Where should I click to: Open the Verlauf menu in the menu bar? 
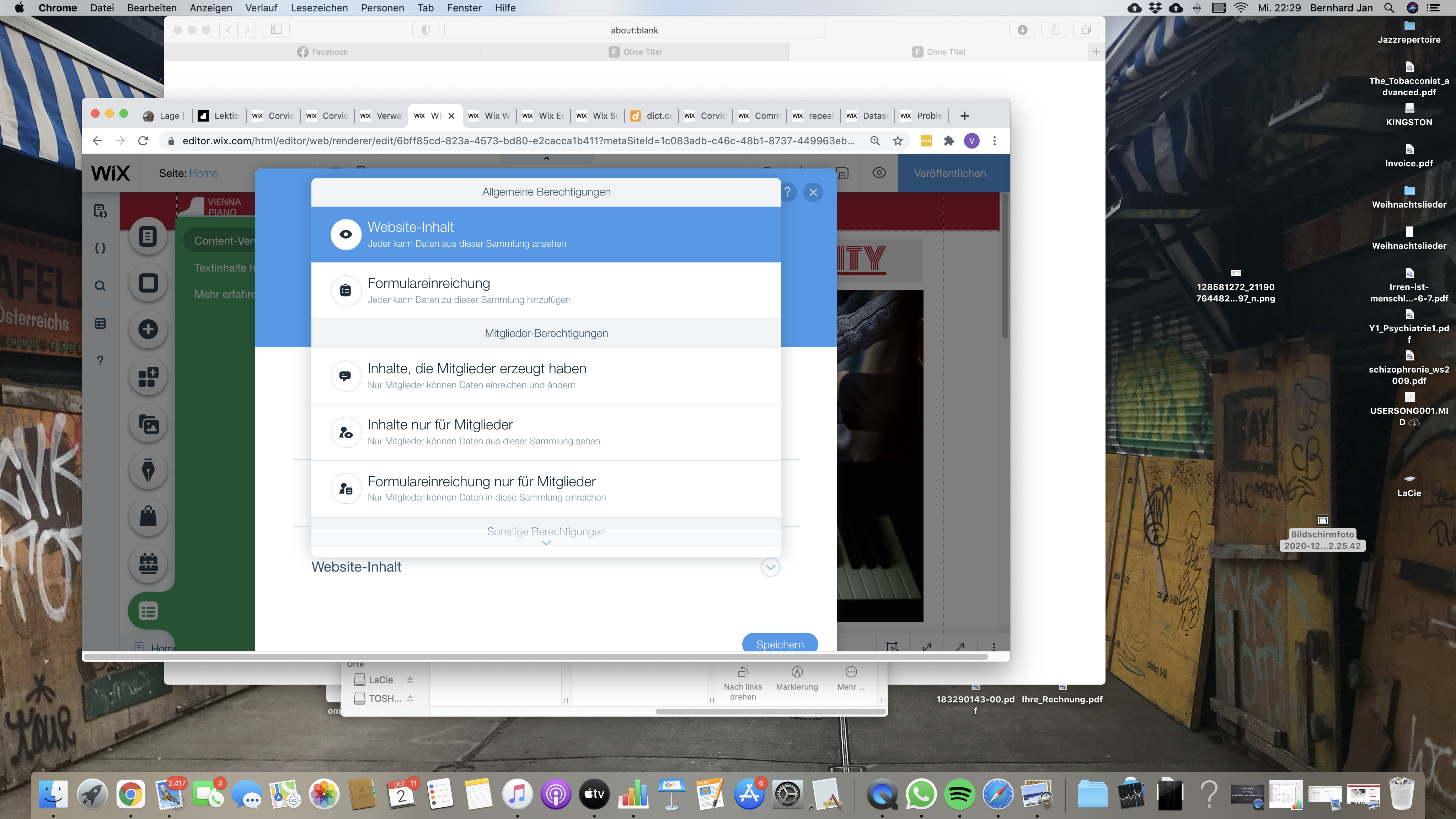(261, 8)
